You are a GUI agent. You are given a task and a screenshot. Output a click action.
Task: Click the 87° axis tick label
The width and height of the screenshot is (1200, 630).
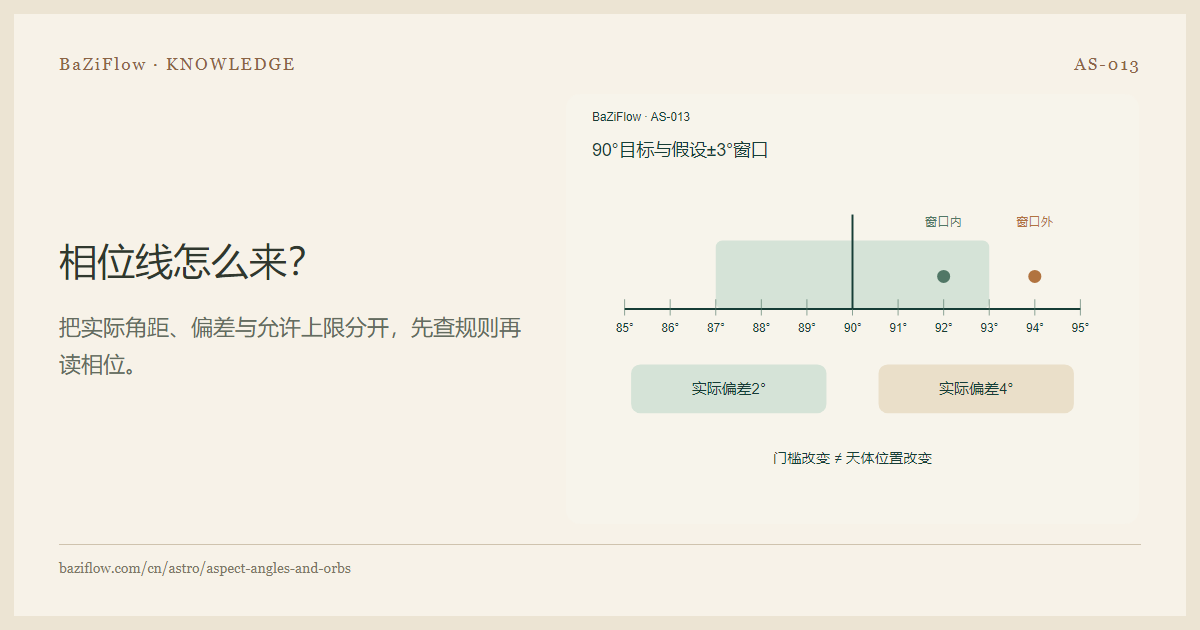coord(715,327)
